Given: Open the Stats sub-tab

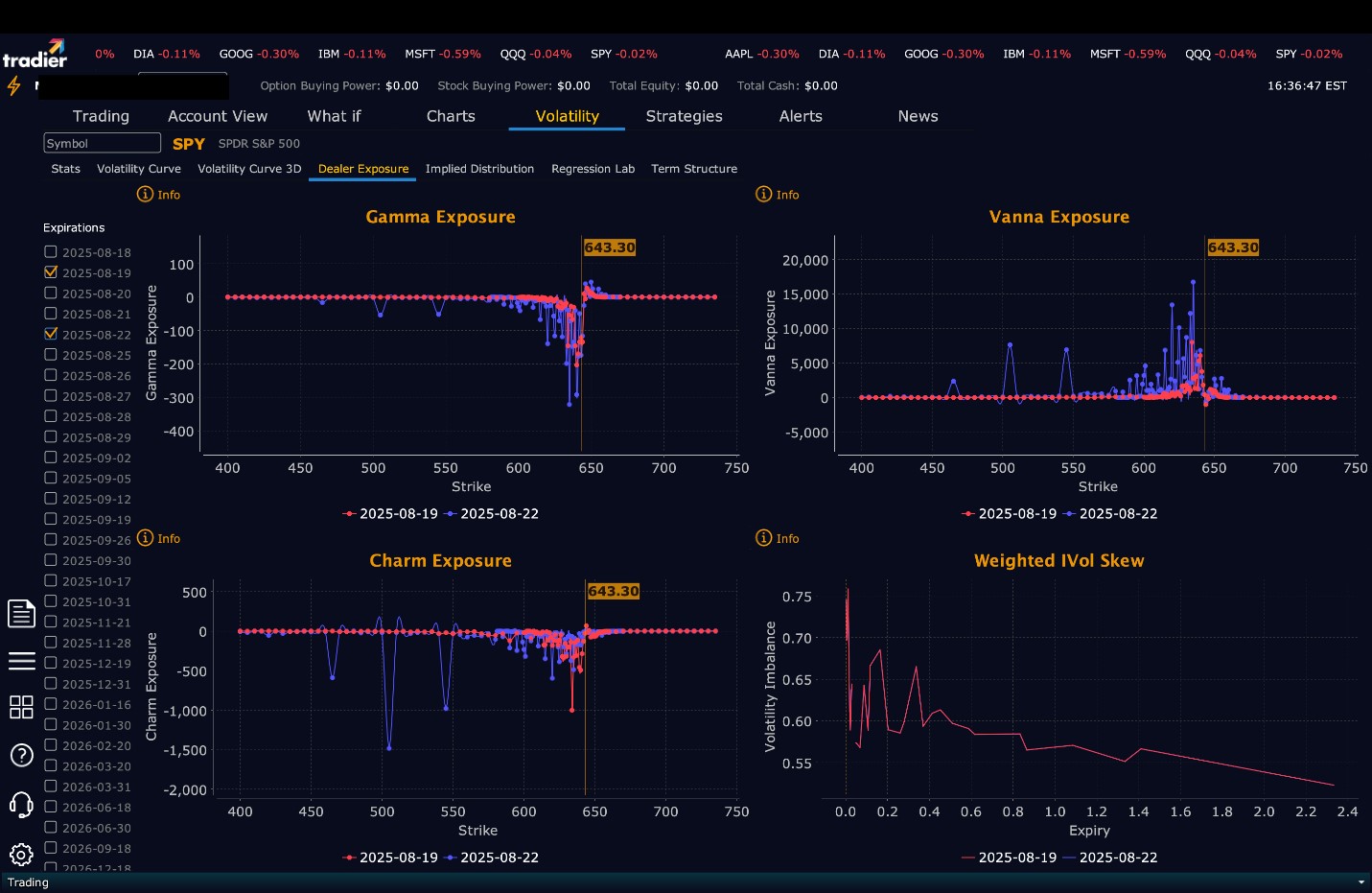Looking at the screenshot, I should click(x=66, y=169).
